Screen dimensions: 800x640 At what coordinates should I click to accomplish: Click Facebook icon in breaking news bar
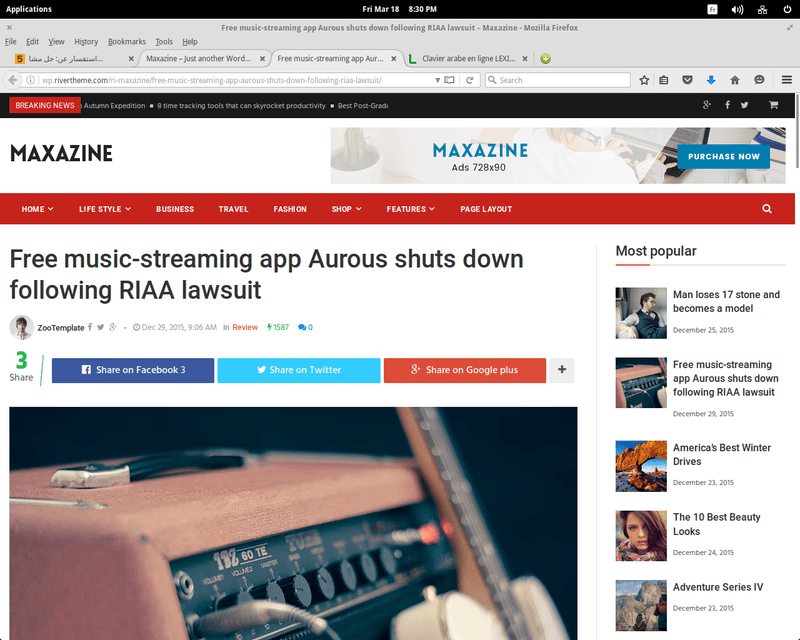[728, 105]
